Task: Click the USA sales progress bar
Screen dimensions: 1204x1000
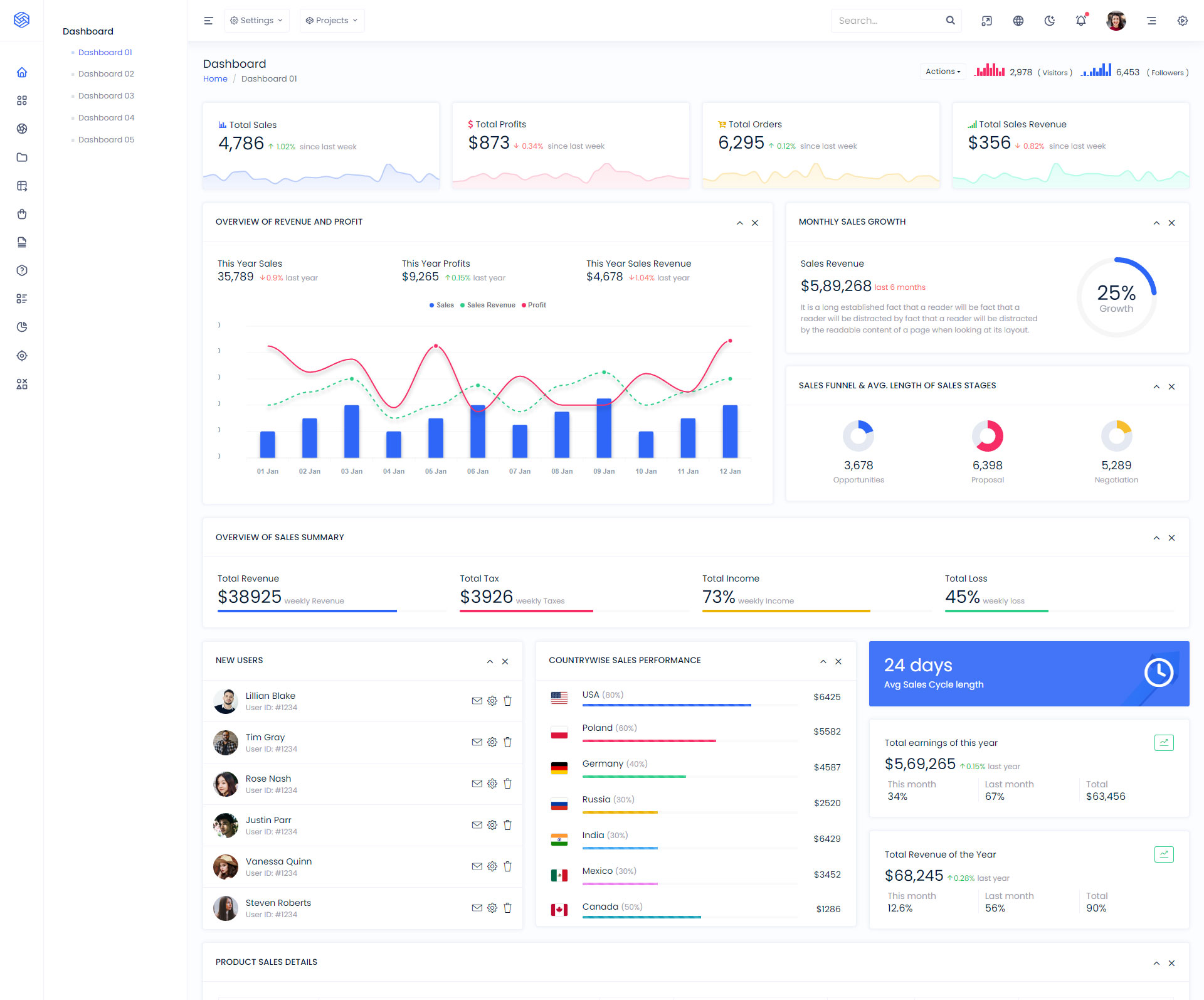Action: click(666, 705)
